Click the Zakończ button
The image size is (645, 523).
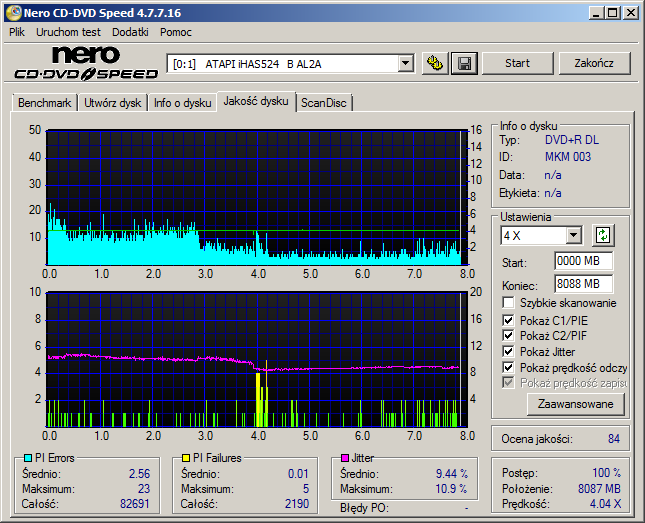(594, 63)
